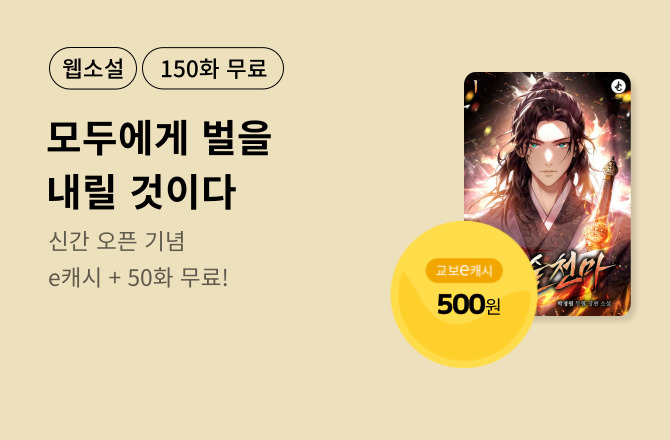Open the 모두에게 벌을 headline line

point(159,138)
